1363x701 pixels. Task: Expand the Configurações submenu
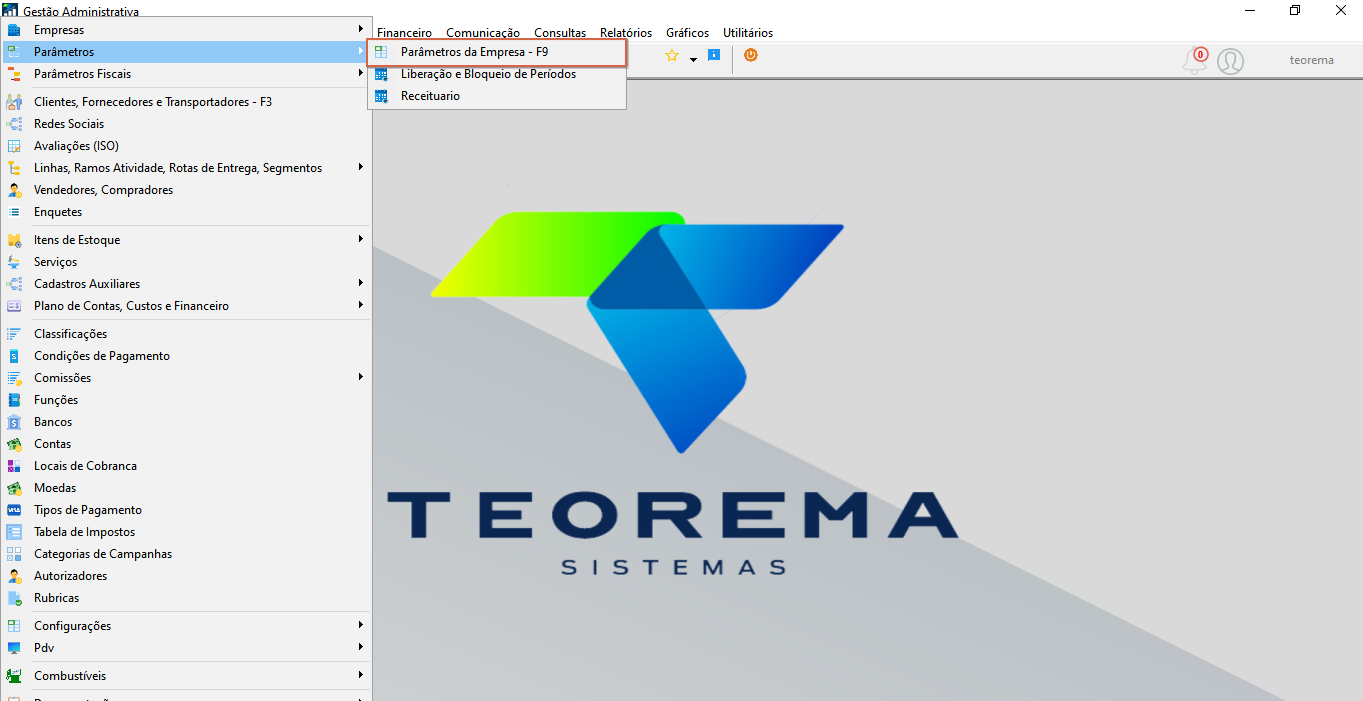point(361,625)
